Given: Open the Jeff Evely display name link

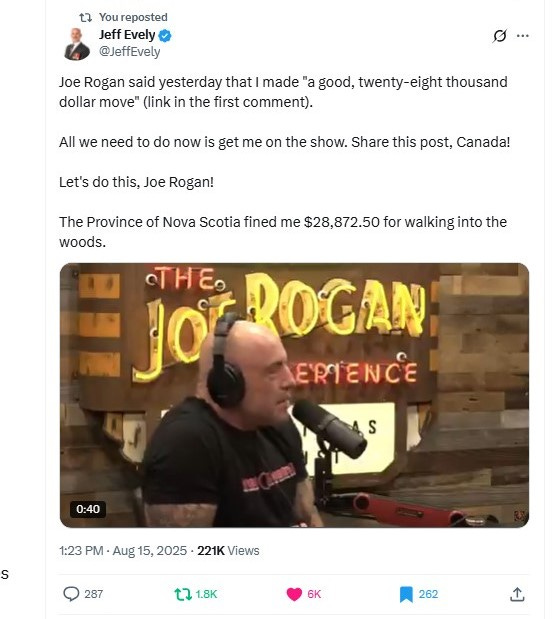Looking at the screenshot, I should pos(127,35).
